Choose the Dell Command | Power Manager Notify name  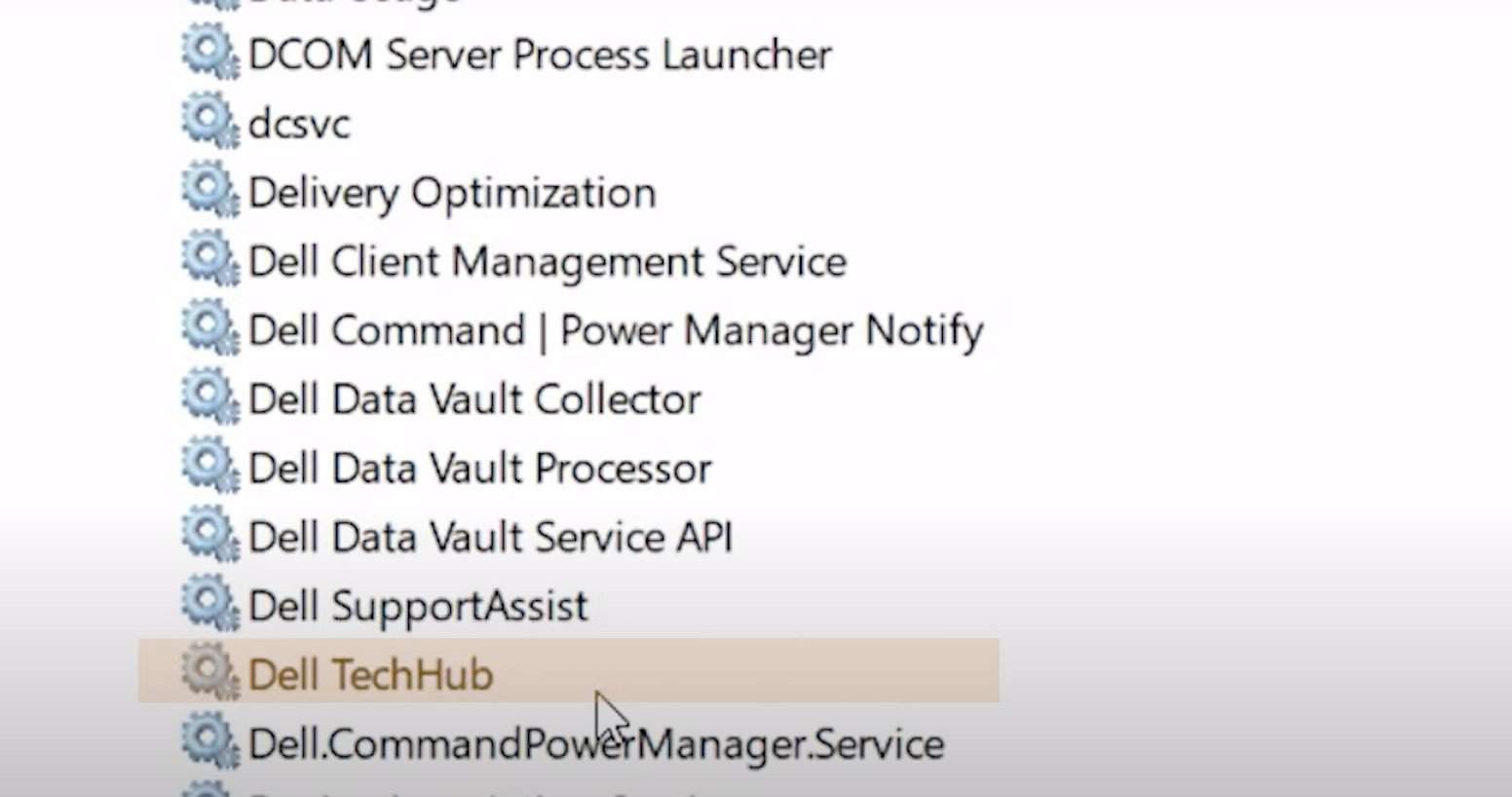pyautogui.click(x=616, y=331)
